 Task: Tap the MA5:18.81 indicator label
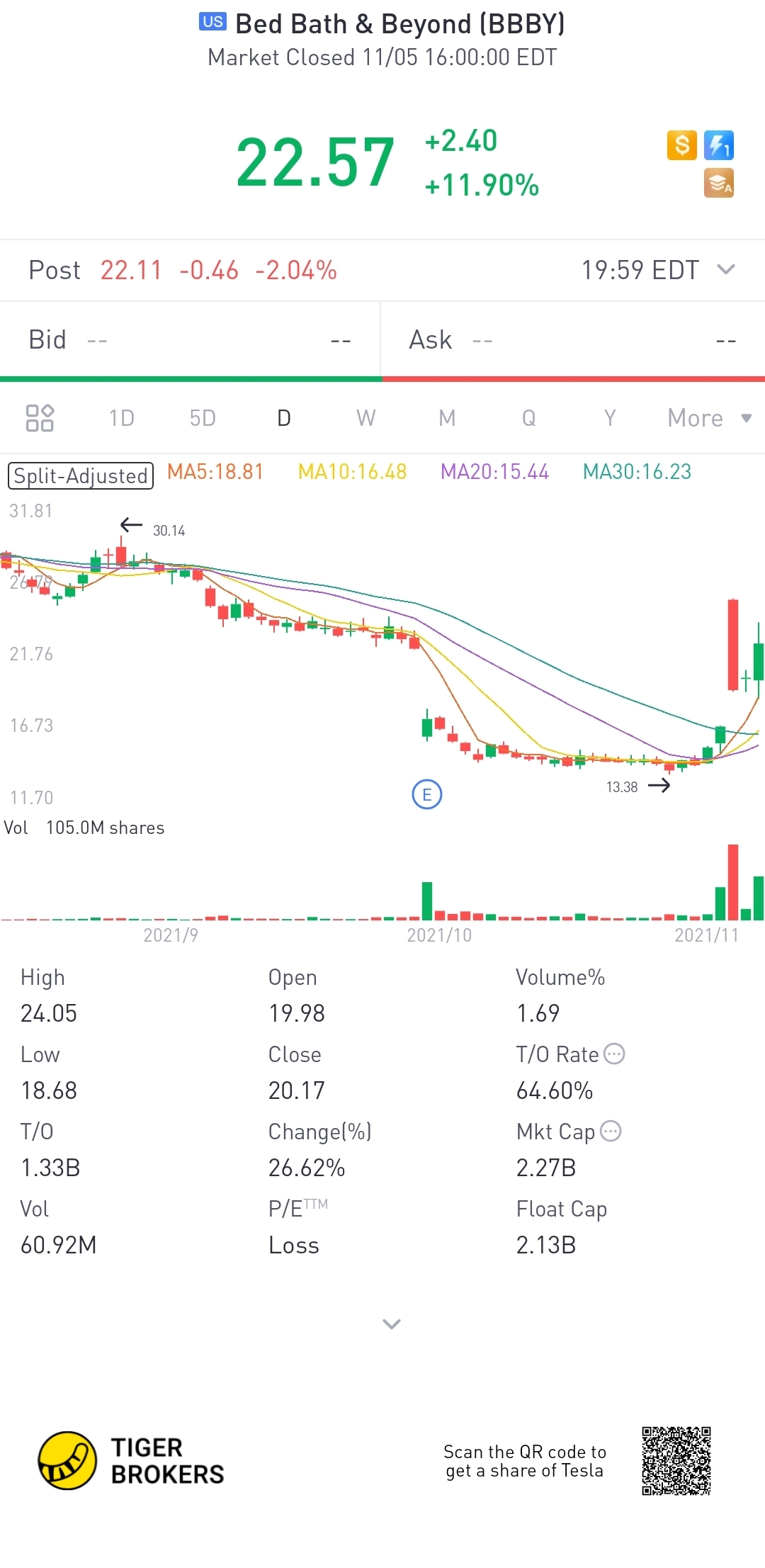click(x=215, y=472)
